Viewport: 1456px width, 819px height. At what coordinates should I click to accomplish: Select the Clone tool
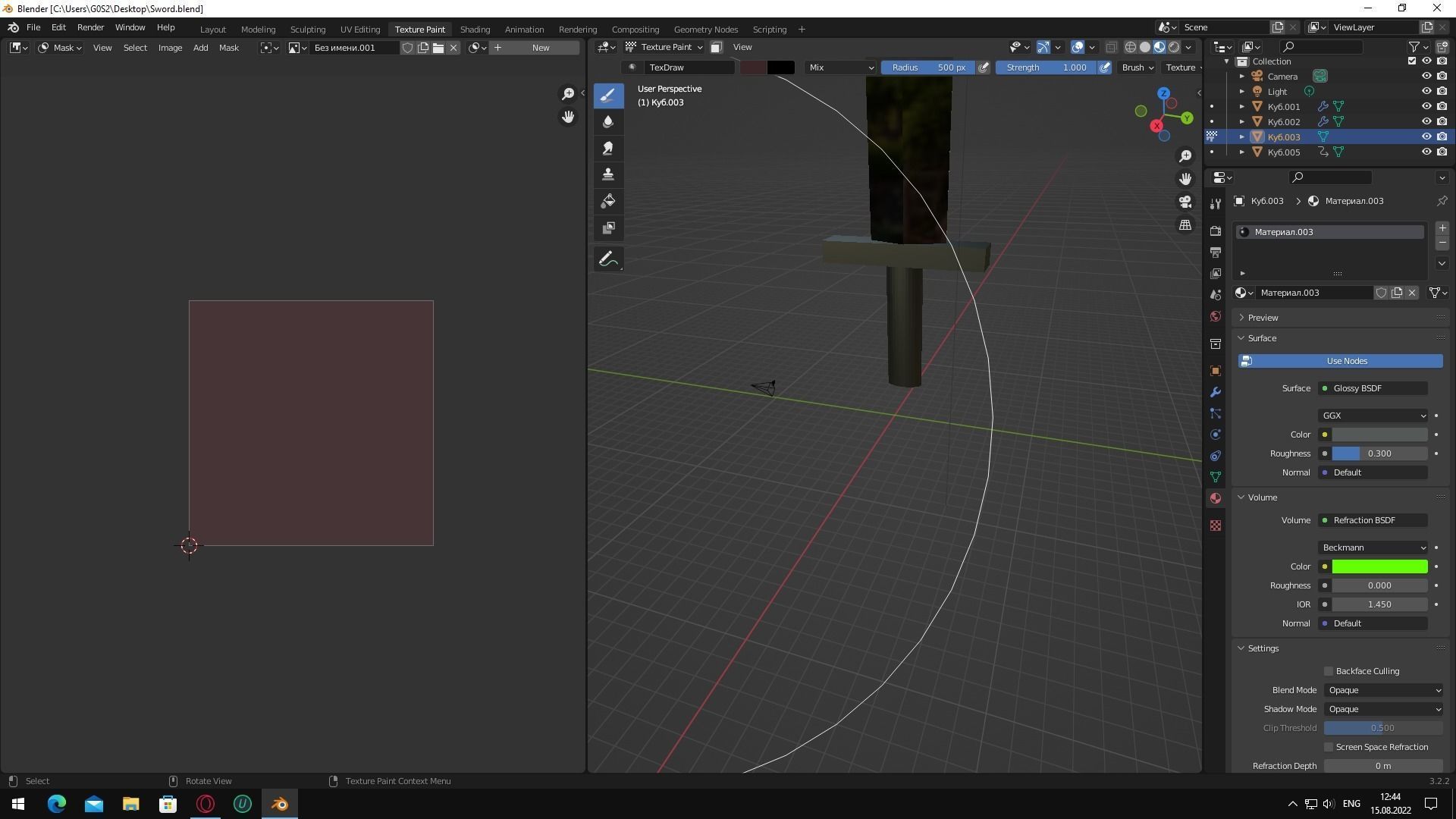pos(607,174)
